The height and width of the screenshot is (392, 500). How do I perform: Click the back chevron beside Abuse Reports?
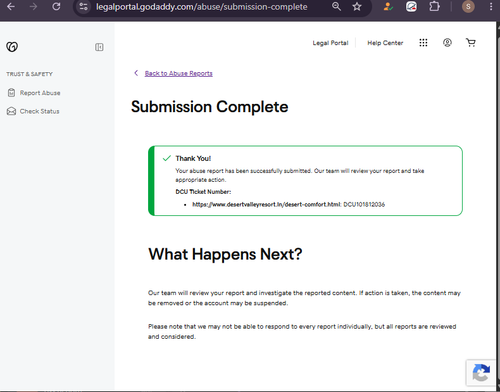tap(136, 73)
